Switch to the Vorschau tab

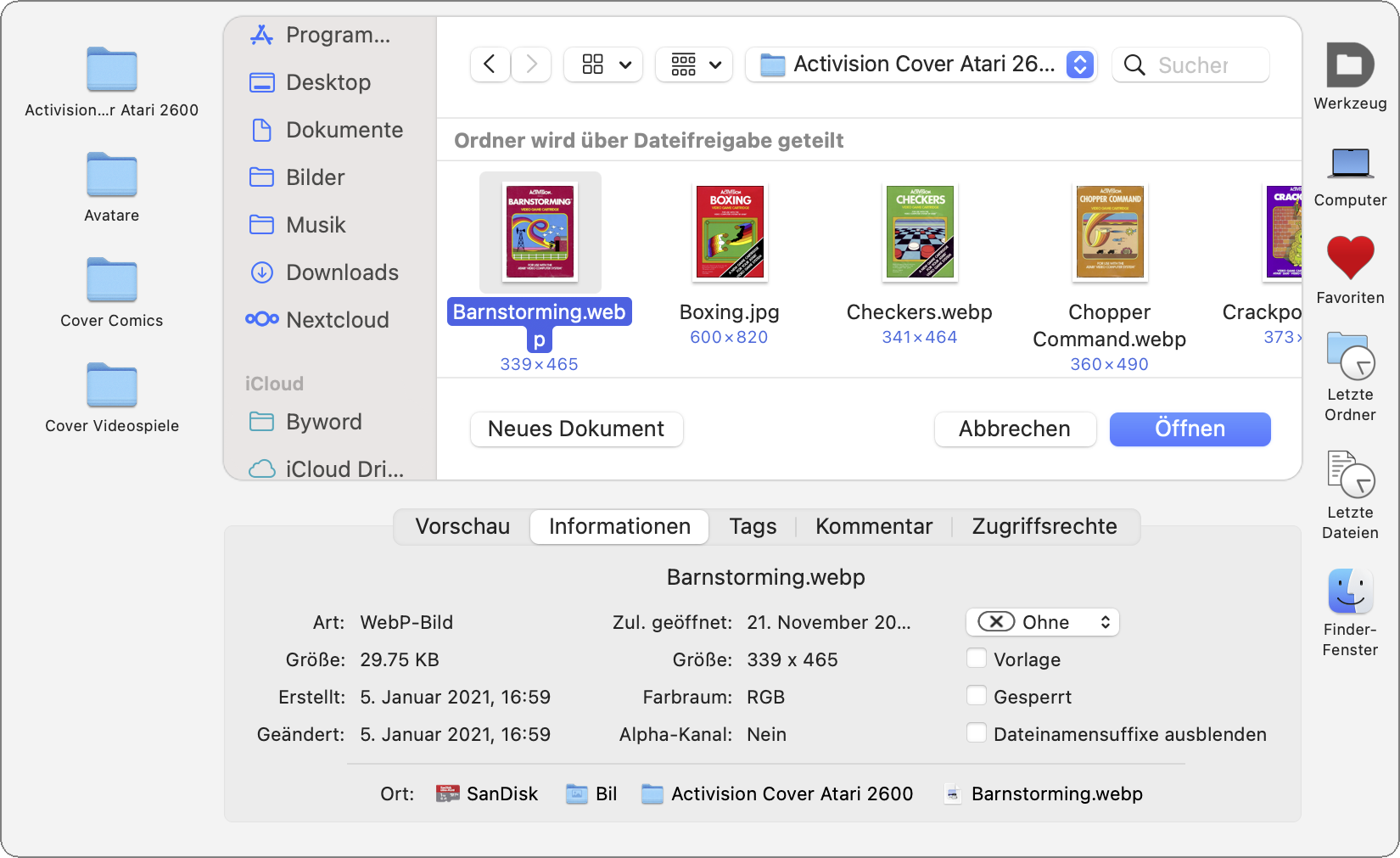point(462,526)
